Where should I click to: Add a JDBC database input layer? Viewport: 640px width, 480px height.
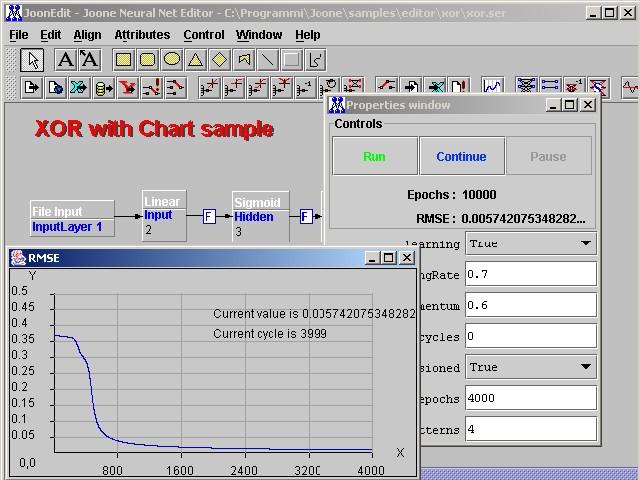click(104, 87)
